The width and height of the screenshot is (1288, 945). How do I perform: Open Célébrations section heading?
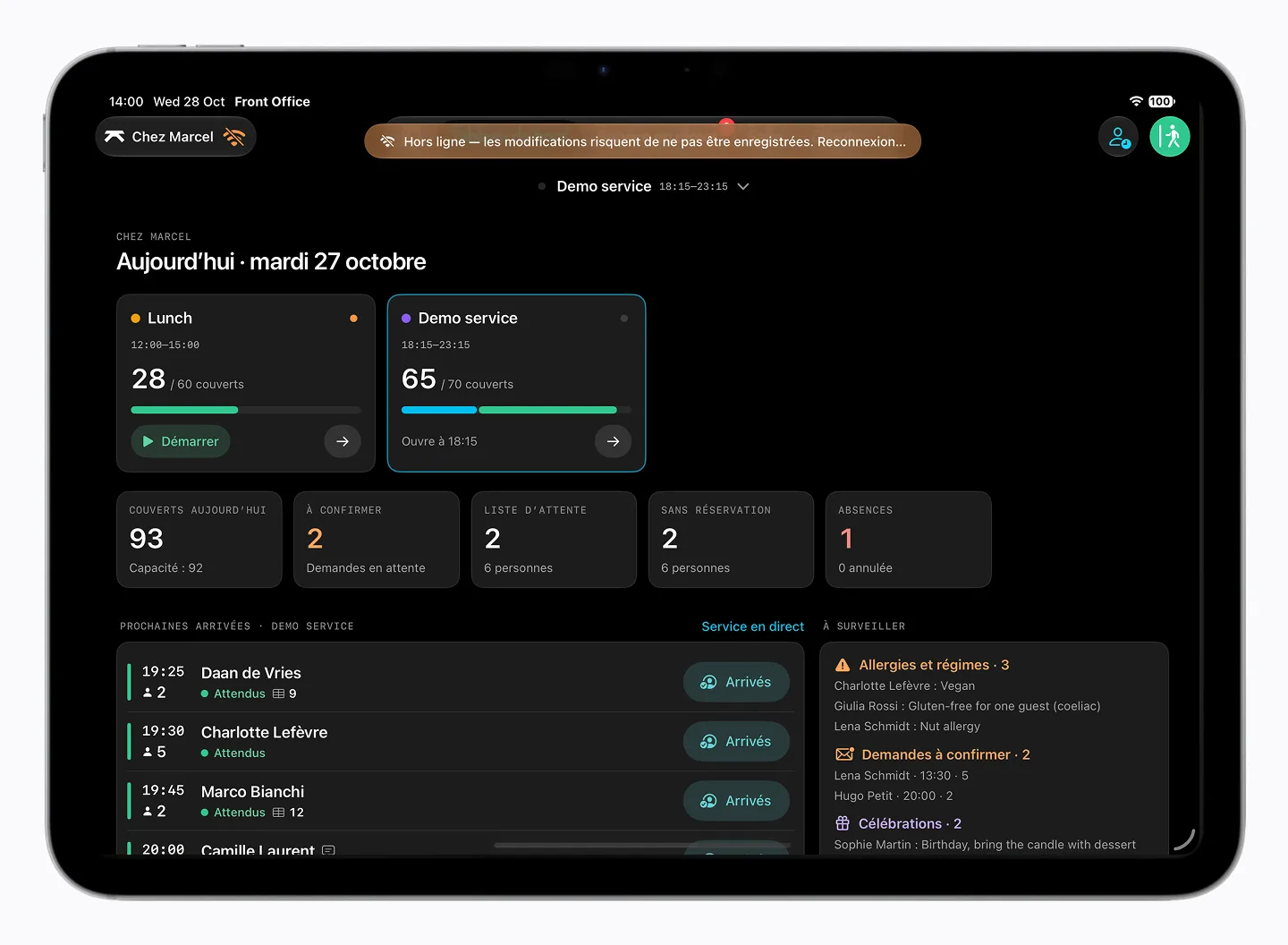coord(910,823)
